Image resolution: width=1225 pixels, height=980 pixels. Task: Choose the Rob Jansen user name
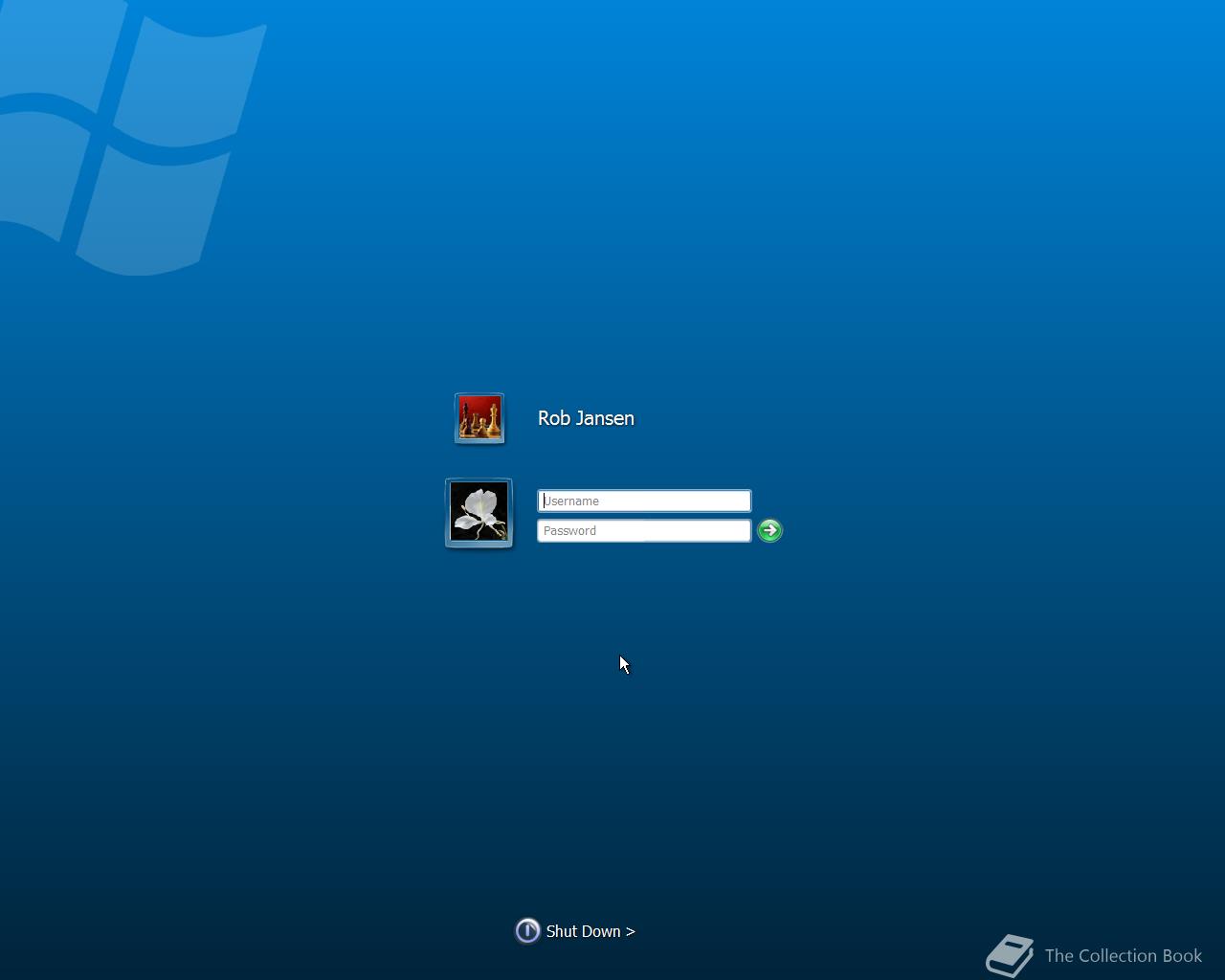point(586,418)
